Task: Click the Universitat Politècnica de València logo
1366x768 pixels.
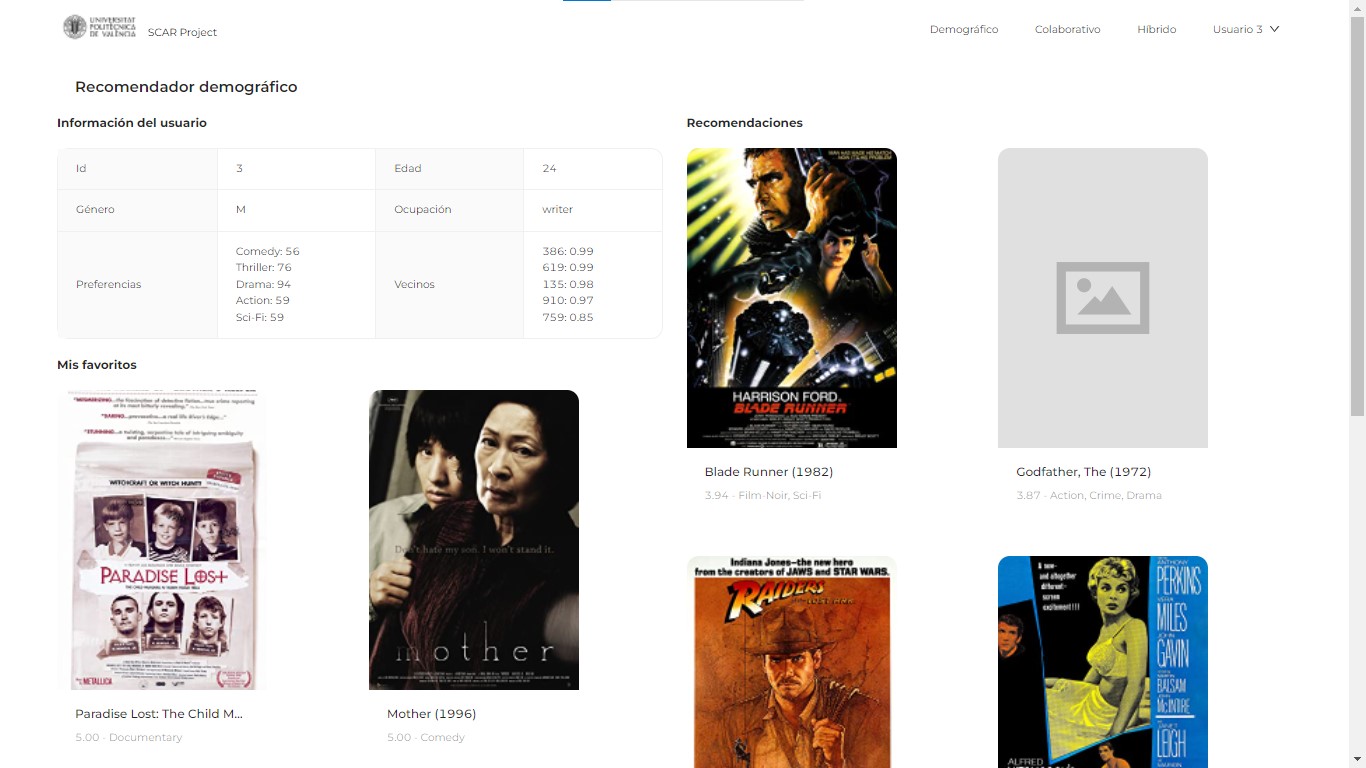Action: pos(99,27)
